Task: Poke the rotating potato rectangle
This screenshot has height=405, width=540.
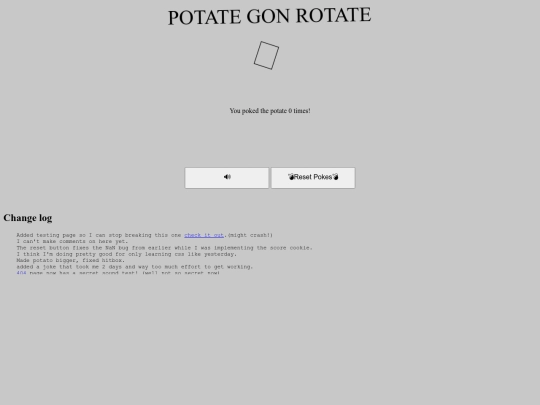Action: [267, 55]
